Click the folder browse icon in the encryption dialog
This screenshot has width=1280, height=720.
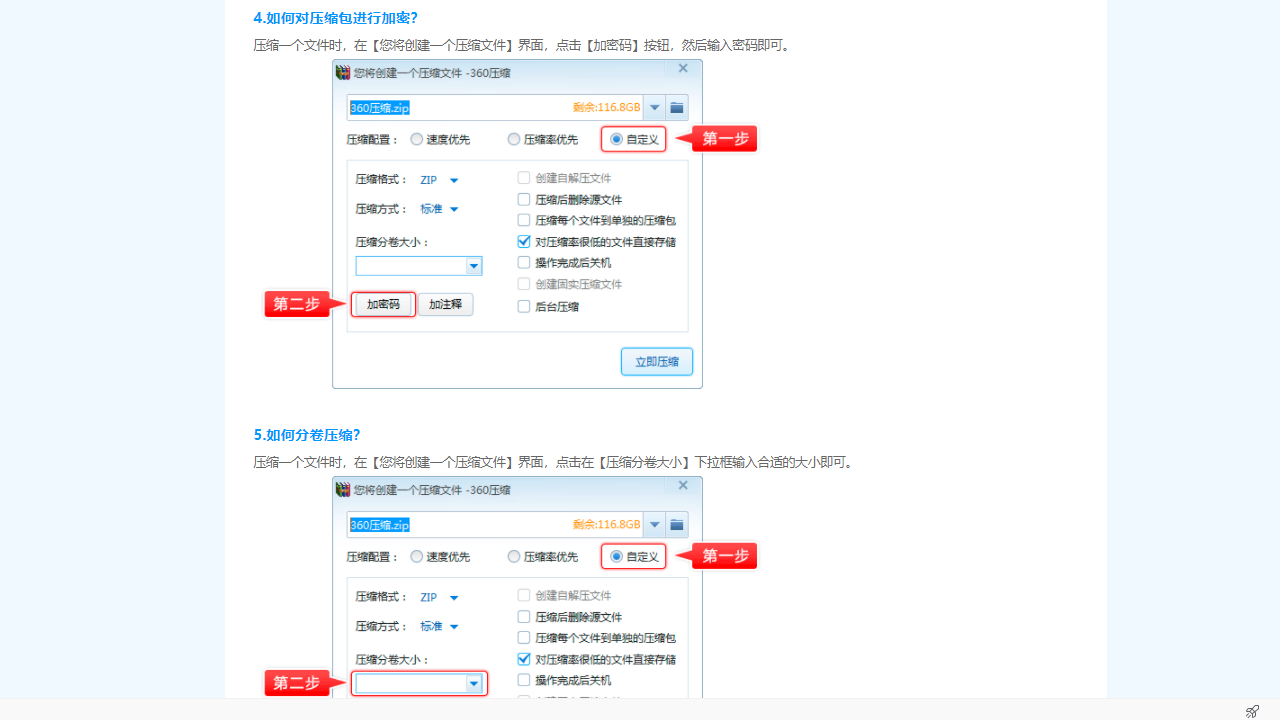pos(676,107)
